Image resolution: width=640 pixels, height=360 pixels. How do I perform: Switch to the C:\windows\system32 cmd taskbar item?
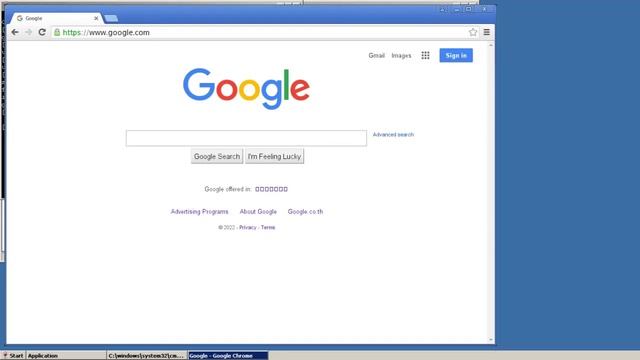point(147,356)
